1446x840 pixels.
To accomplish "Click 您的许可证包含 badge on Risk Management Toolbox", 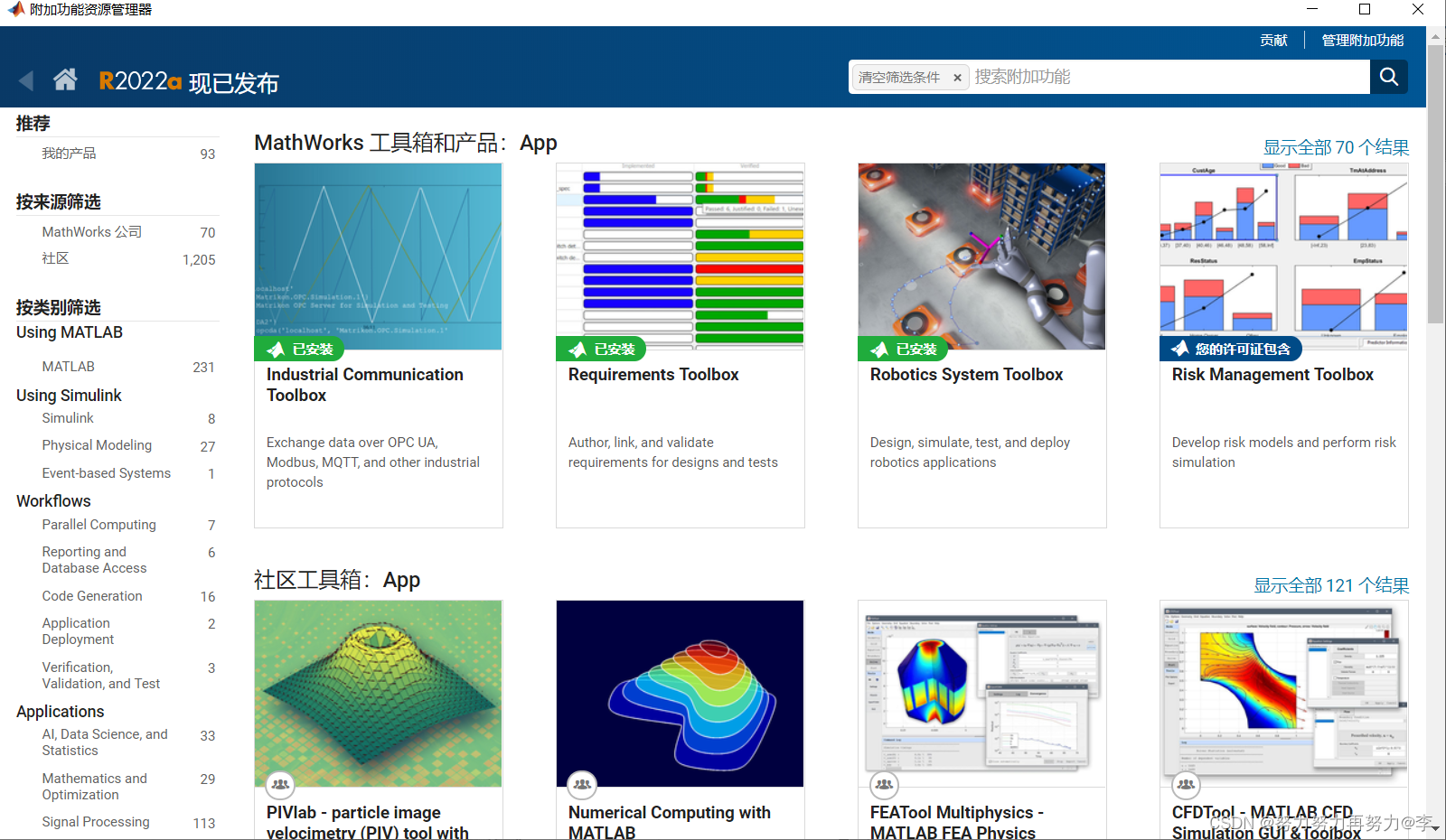I will tap(1231, 349).
